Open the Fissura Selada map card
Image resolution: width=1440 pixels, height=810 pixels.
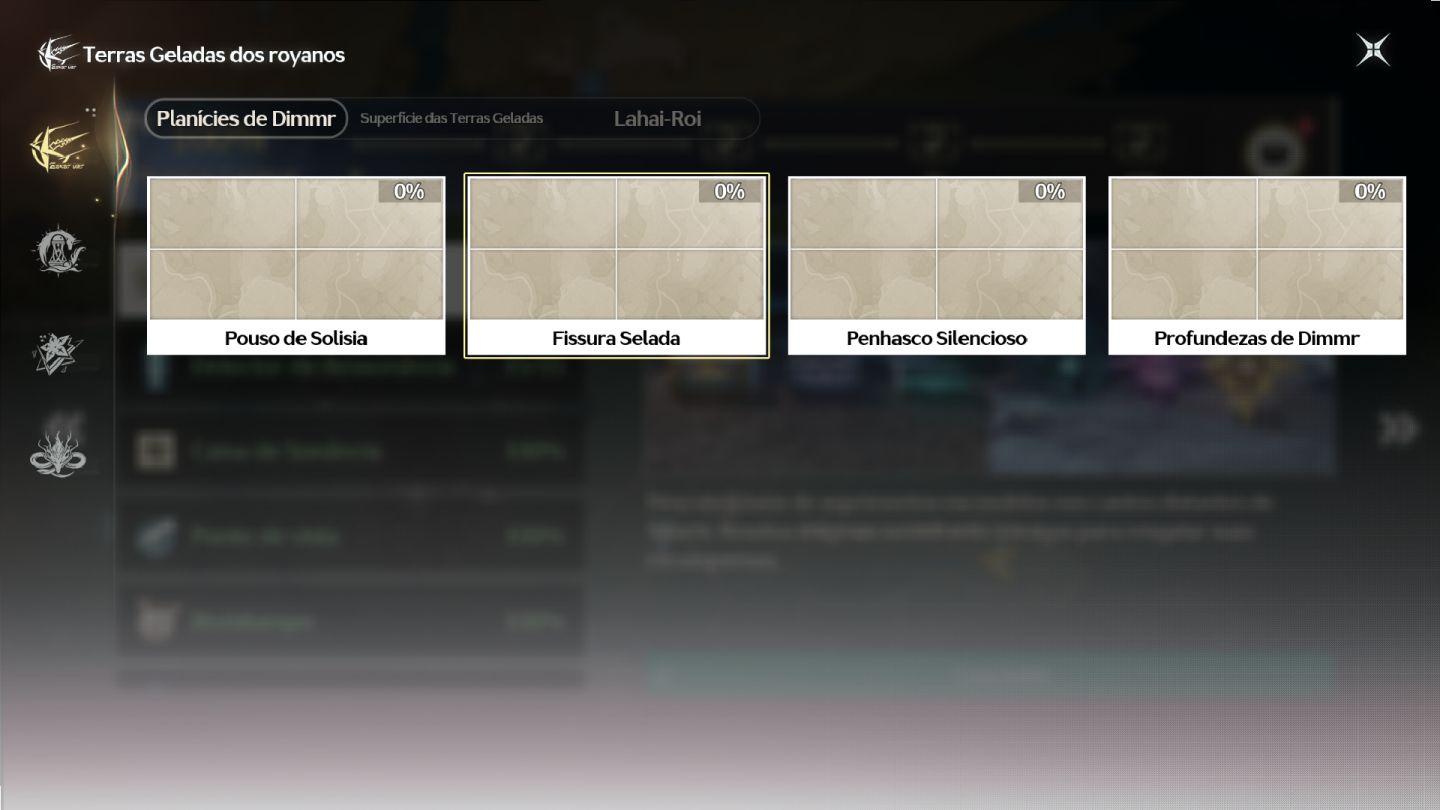pos(616,266)
